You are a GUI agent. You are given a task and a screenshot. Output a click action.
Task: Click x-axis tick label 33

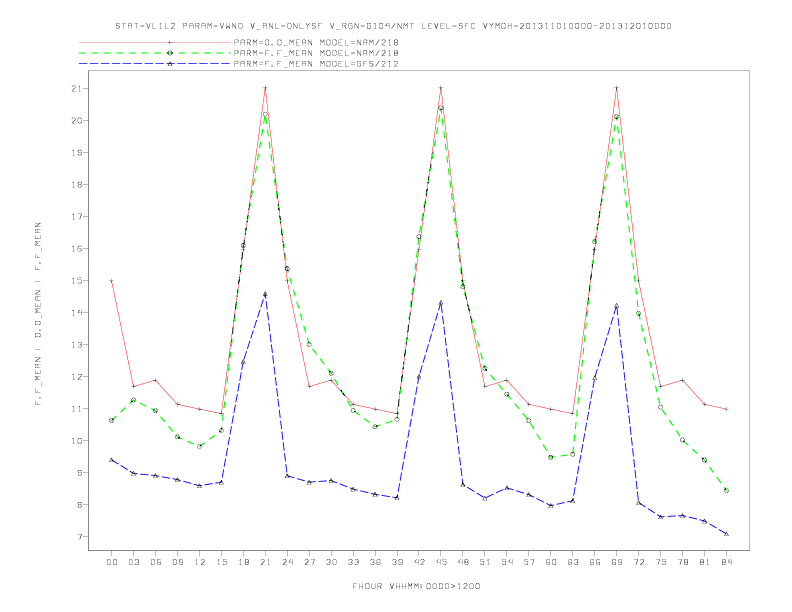point(353,562)
